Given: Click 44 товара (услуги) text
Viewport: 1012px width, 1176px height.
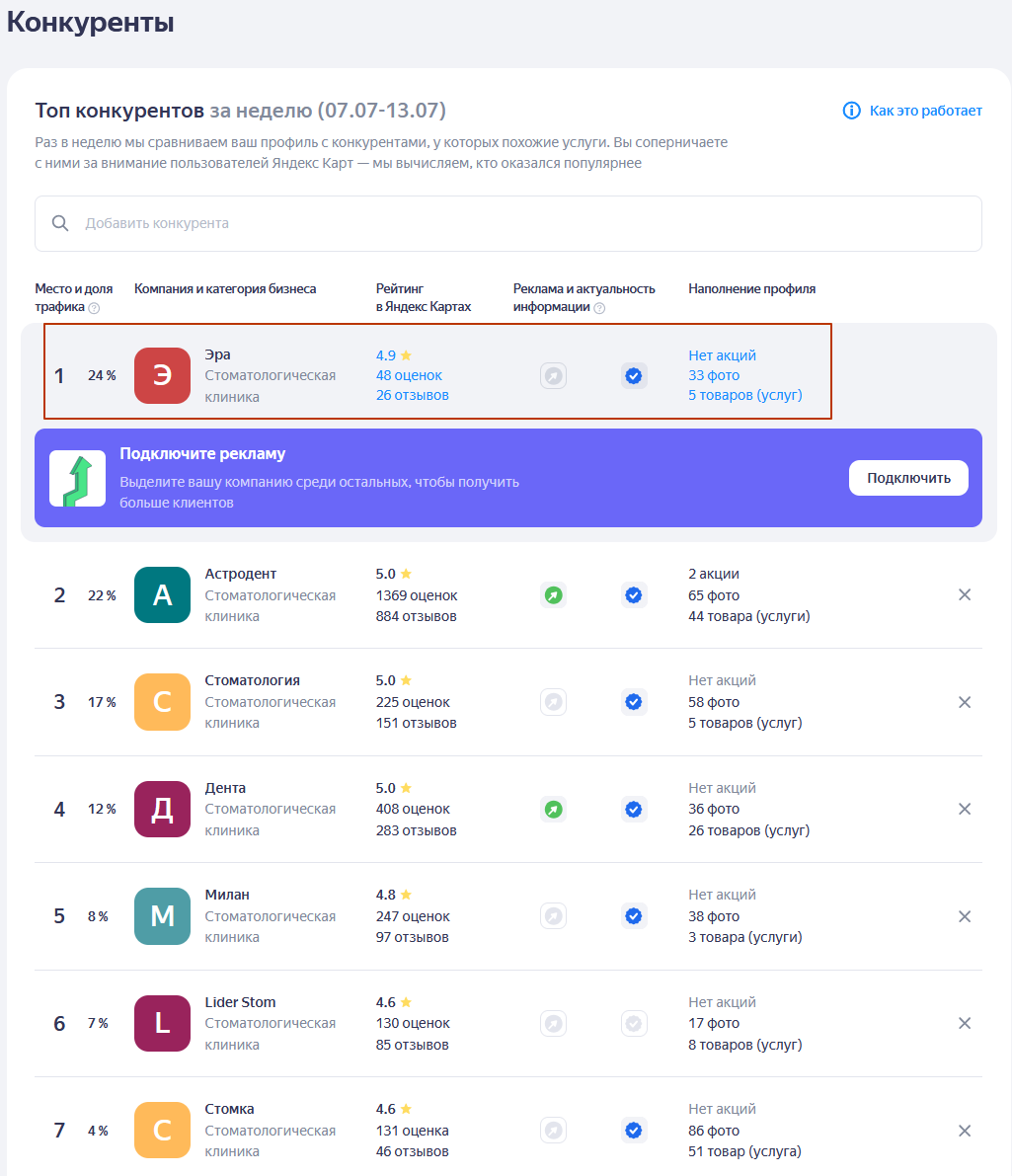Looking at the screenshot, I should tap(748, 616).
